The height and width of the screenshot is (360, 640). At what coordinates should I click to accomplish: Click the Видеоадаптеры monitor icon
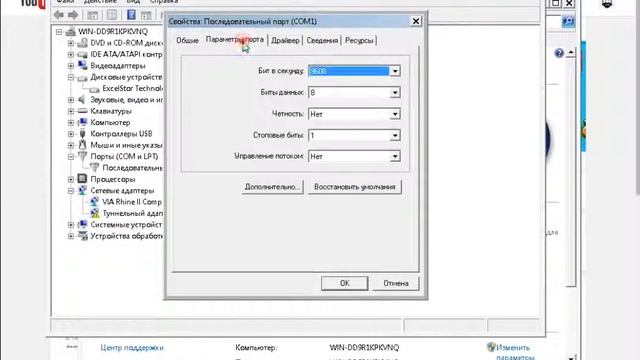tap(82, 65)
